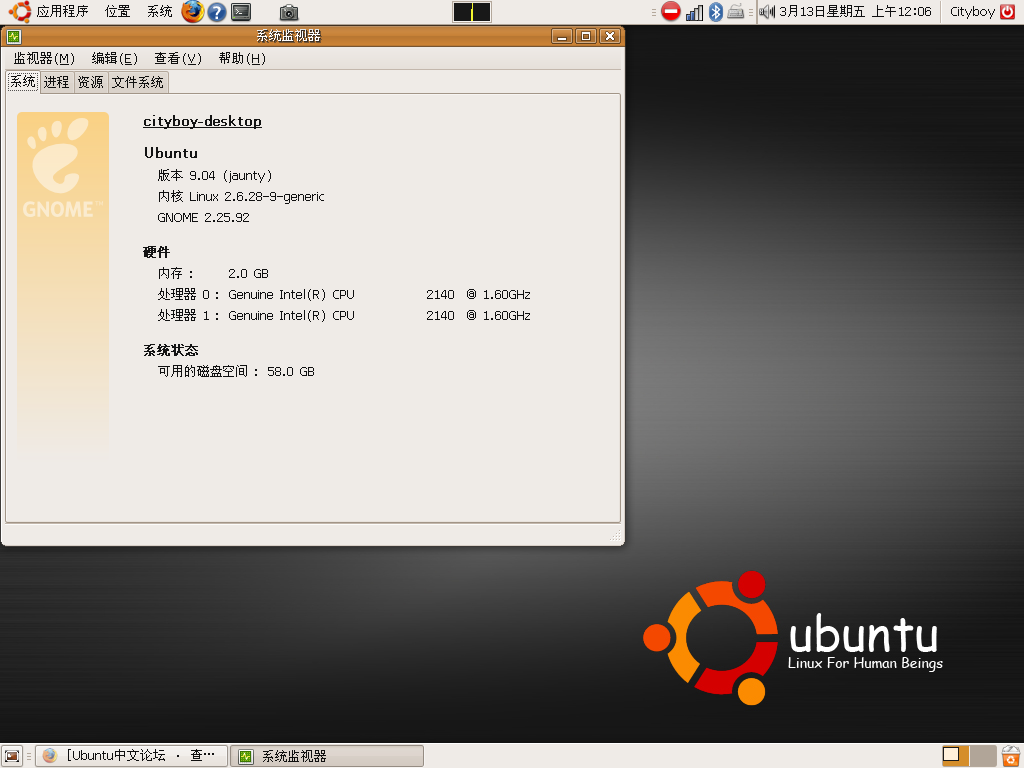1024x768 pixels.
Task: Click the red power shutdown icon
Action: point(1008,12)
